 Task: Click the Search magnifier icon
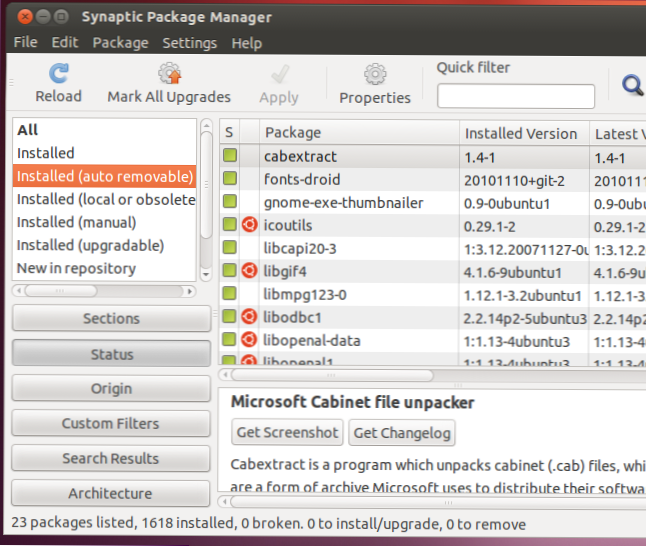coord(632,86)
